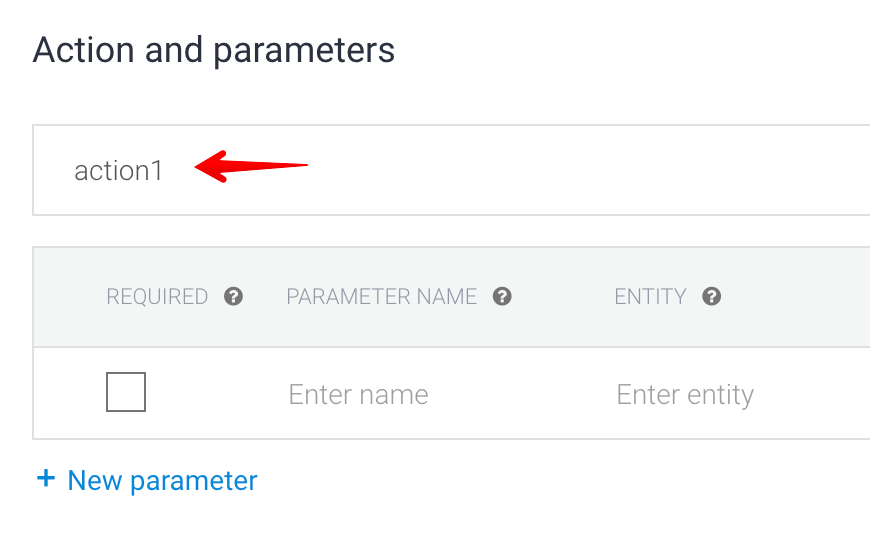Show help for the ENTITY column

pyautogui.click(x=711, y=296)
